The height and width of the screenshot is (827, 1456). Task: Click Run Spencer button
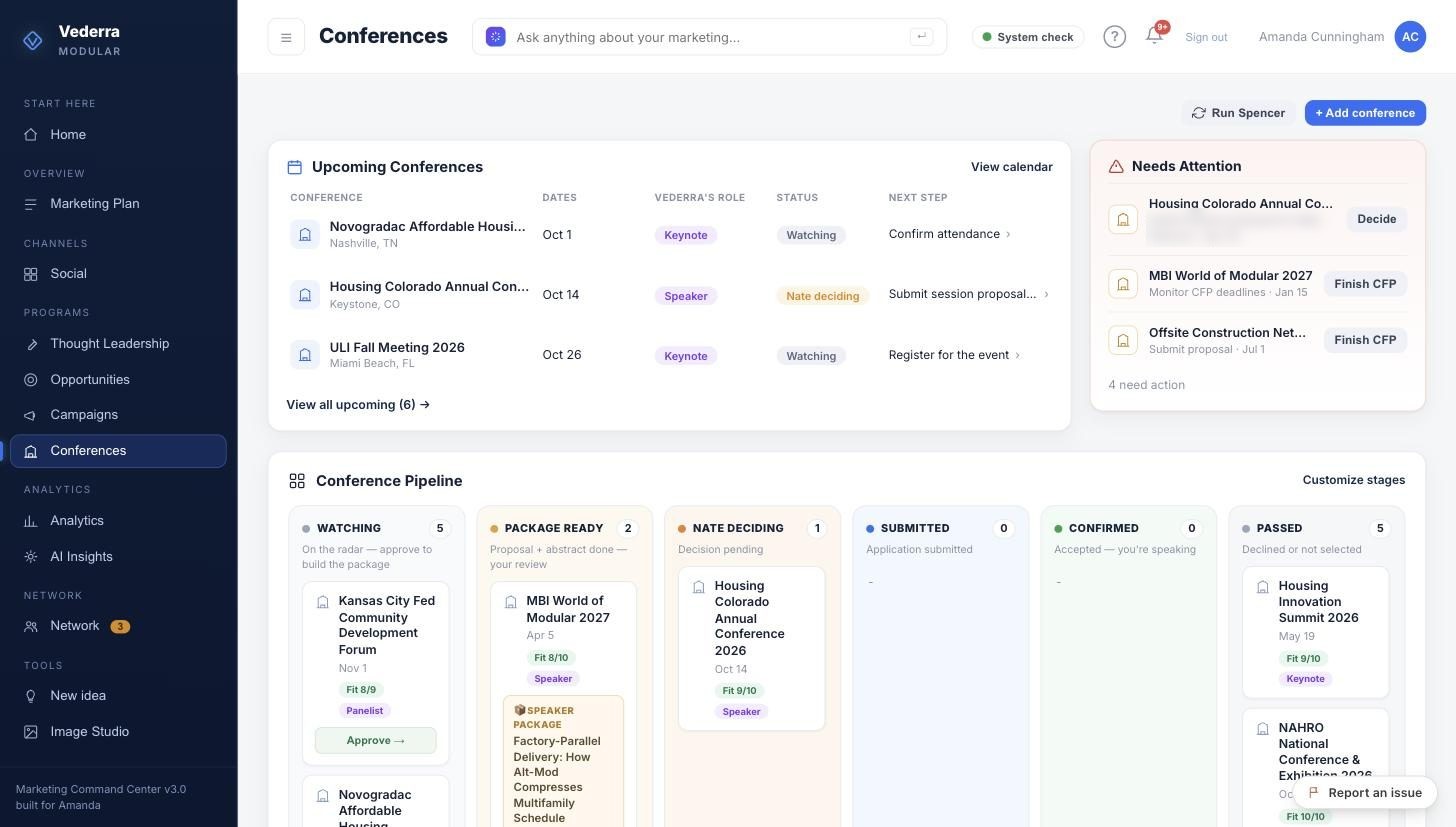coord(1238,113)
